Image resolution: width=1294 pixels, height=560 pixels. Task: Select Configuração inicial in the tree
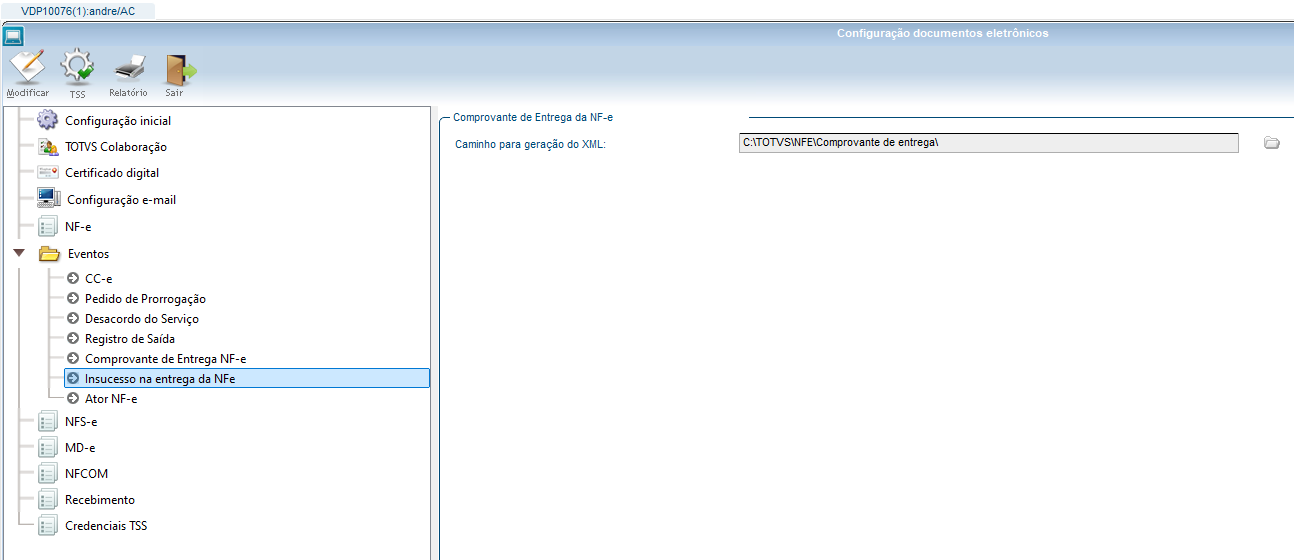tap(118, 121)
